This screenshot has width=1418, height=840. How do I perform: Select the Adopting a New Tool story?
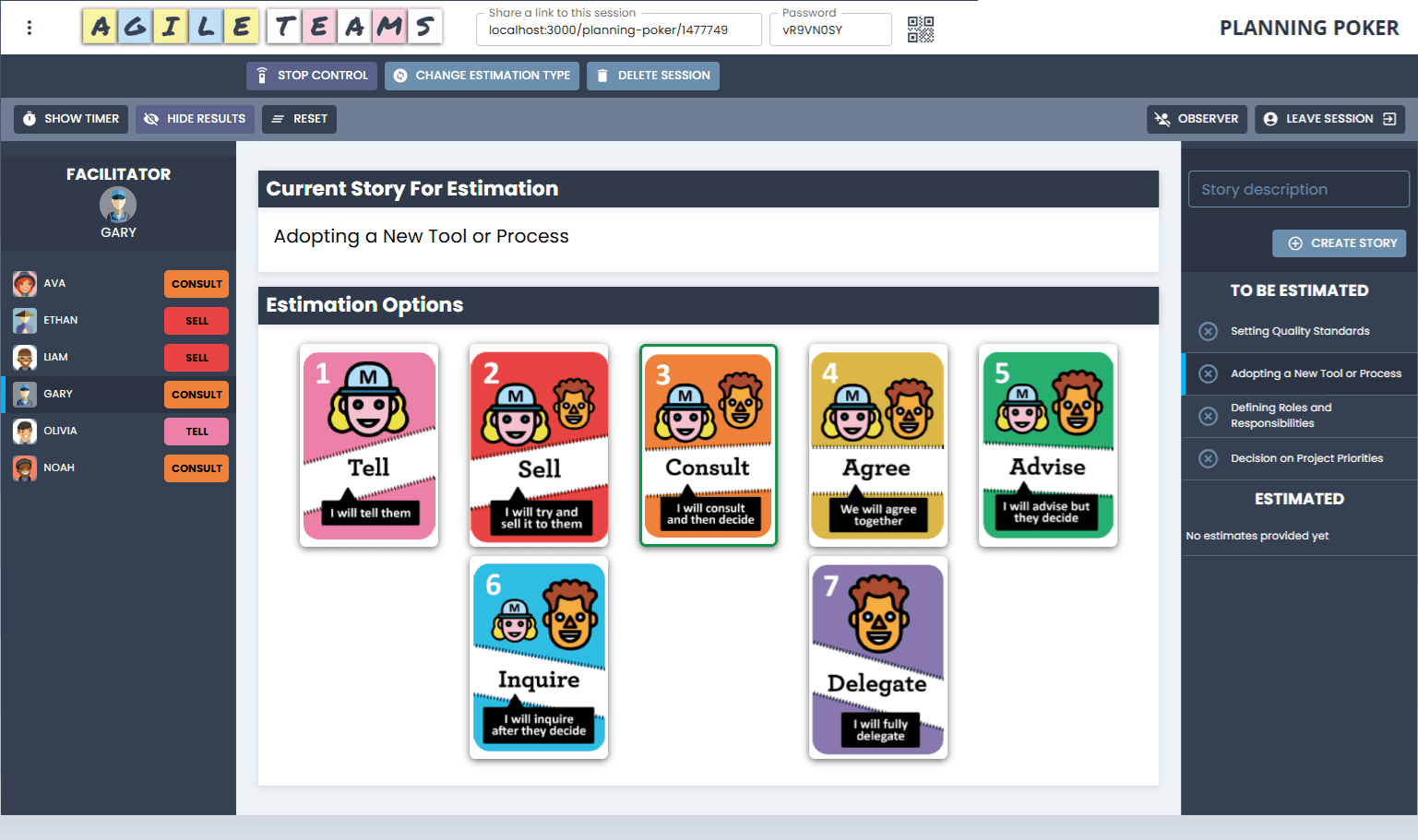coord(1315,373)
